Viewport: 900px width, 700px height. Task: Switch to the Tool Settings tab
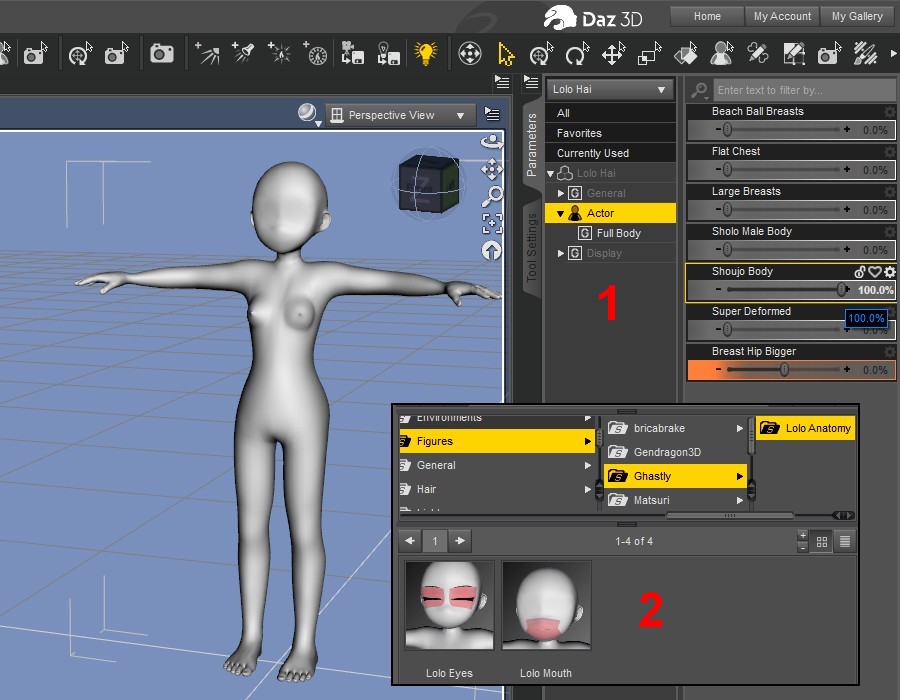(x=532, y=248)
